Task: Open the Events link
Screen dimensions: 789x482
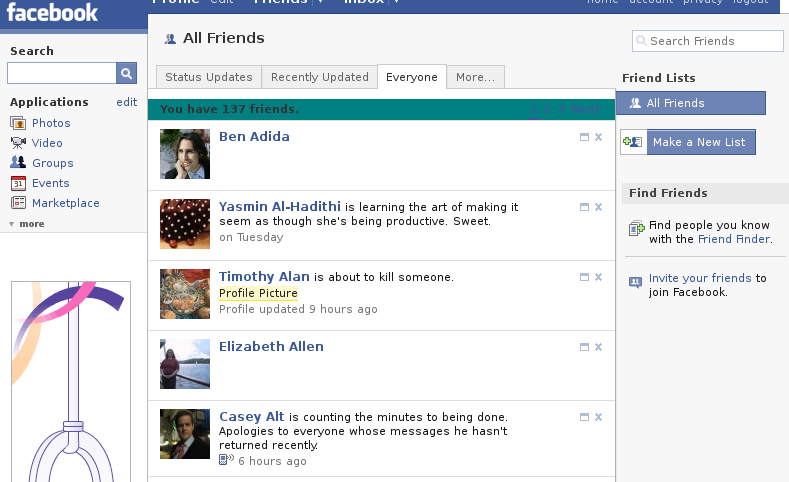Action: (51, 183)
